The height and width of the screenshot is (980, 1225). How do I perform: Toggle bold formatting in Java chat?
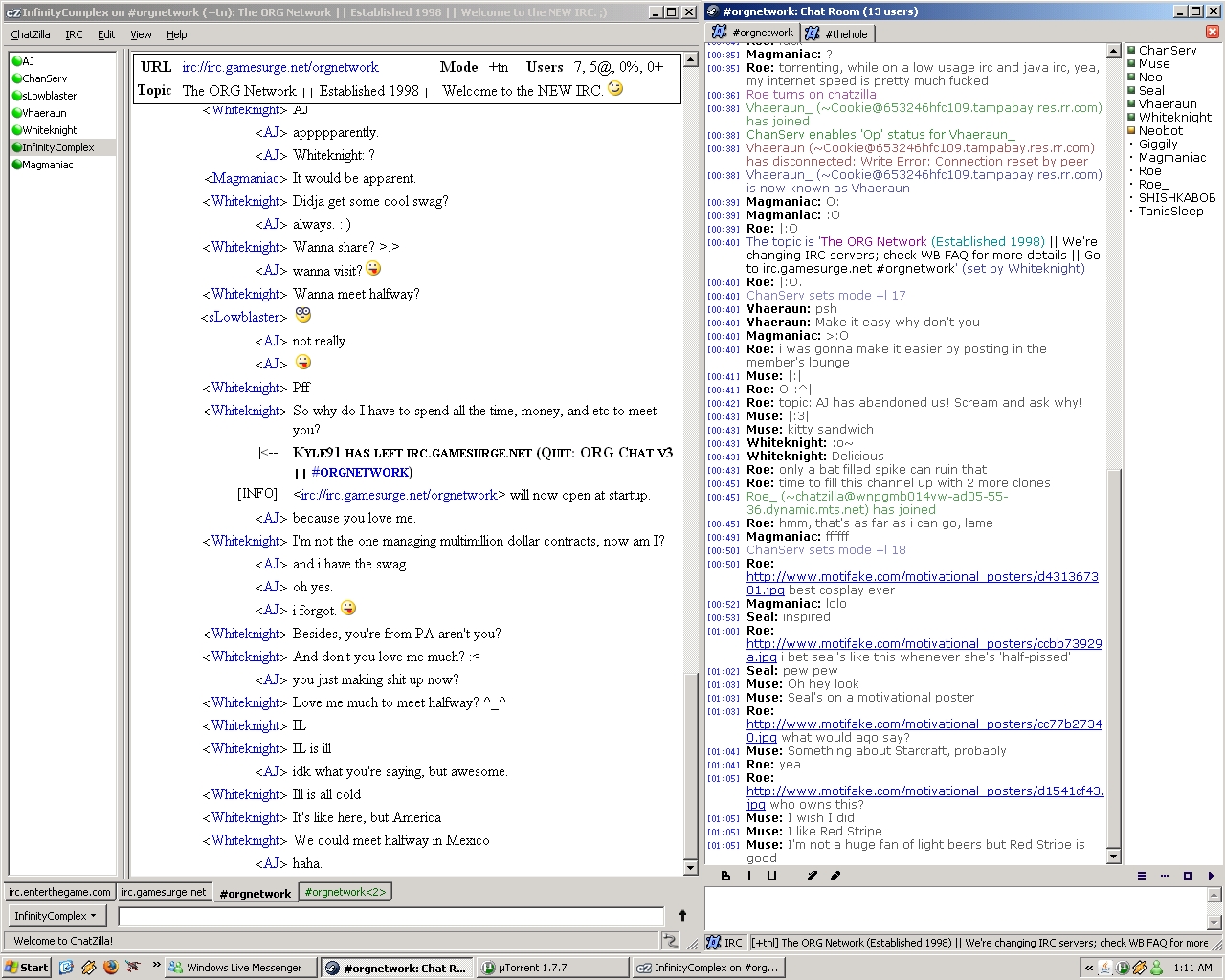725,876
